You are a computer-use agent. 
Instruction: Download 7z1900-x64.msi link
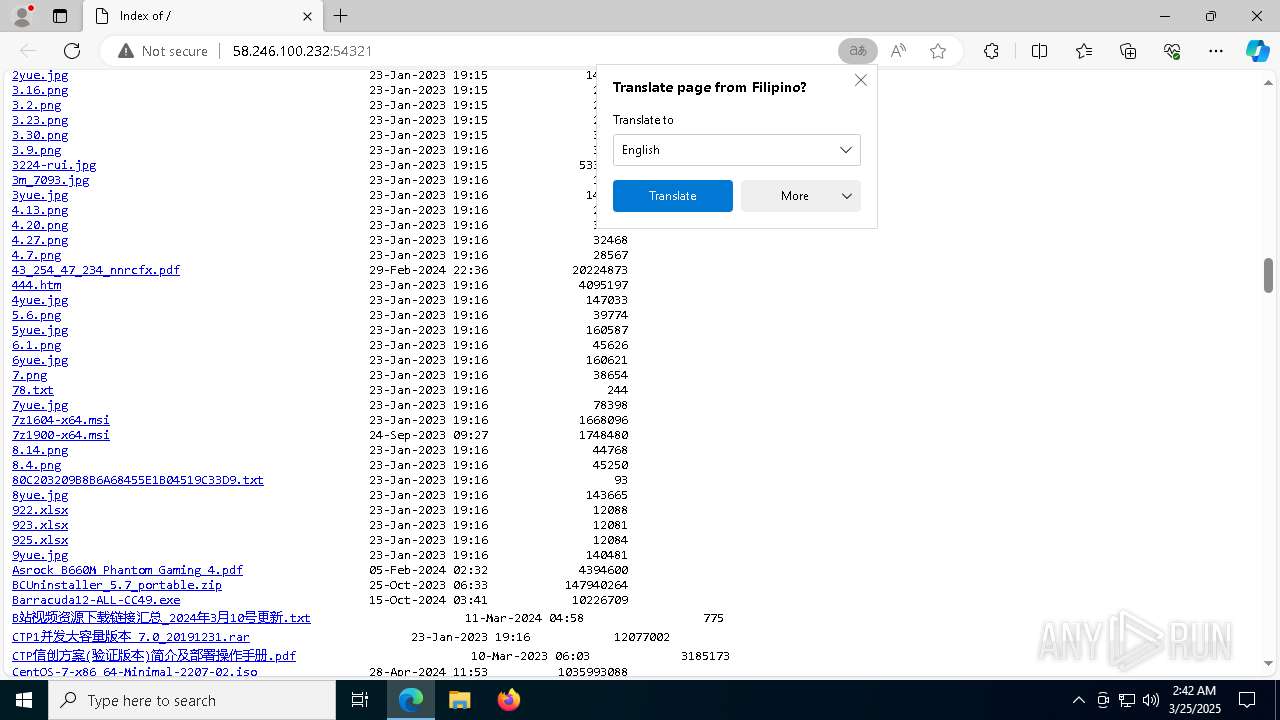[61, 435]
